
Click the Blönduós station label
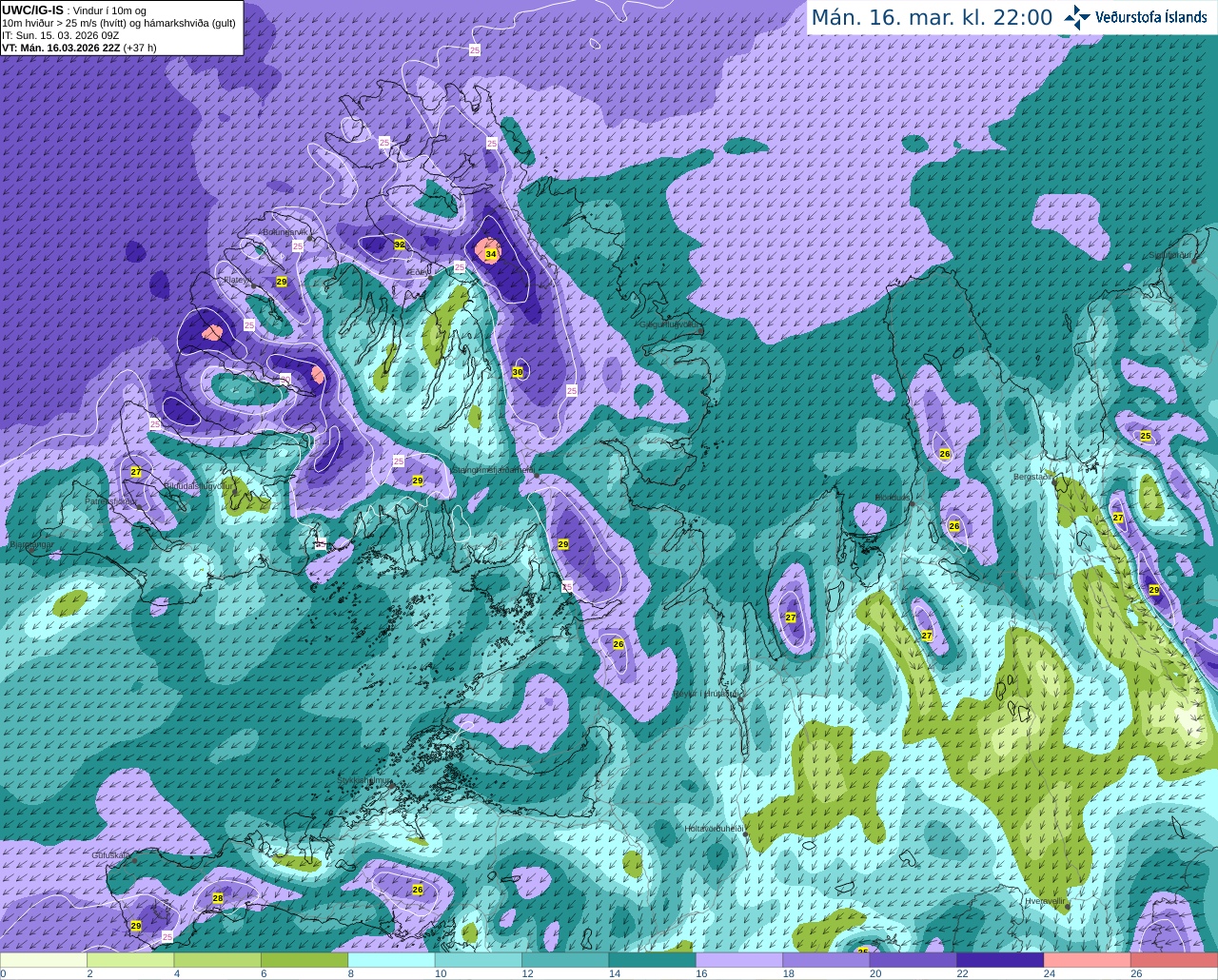click(892, 498)
